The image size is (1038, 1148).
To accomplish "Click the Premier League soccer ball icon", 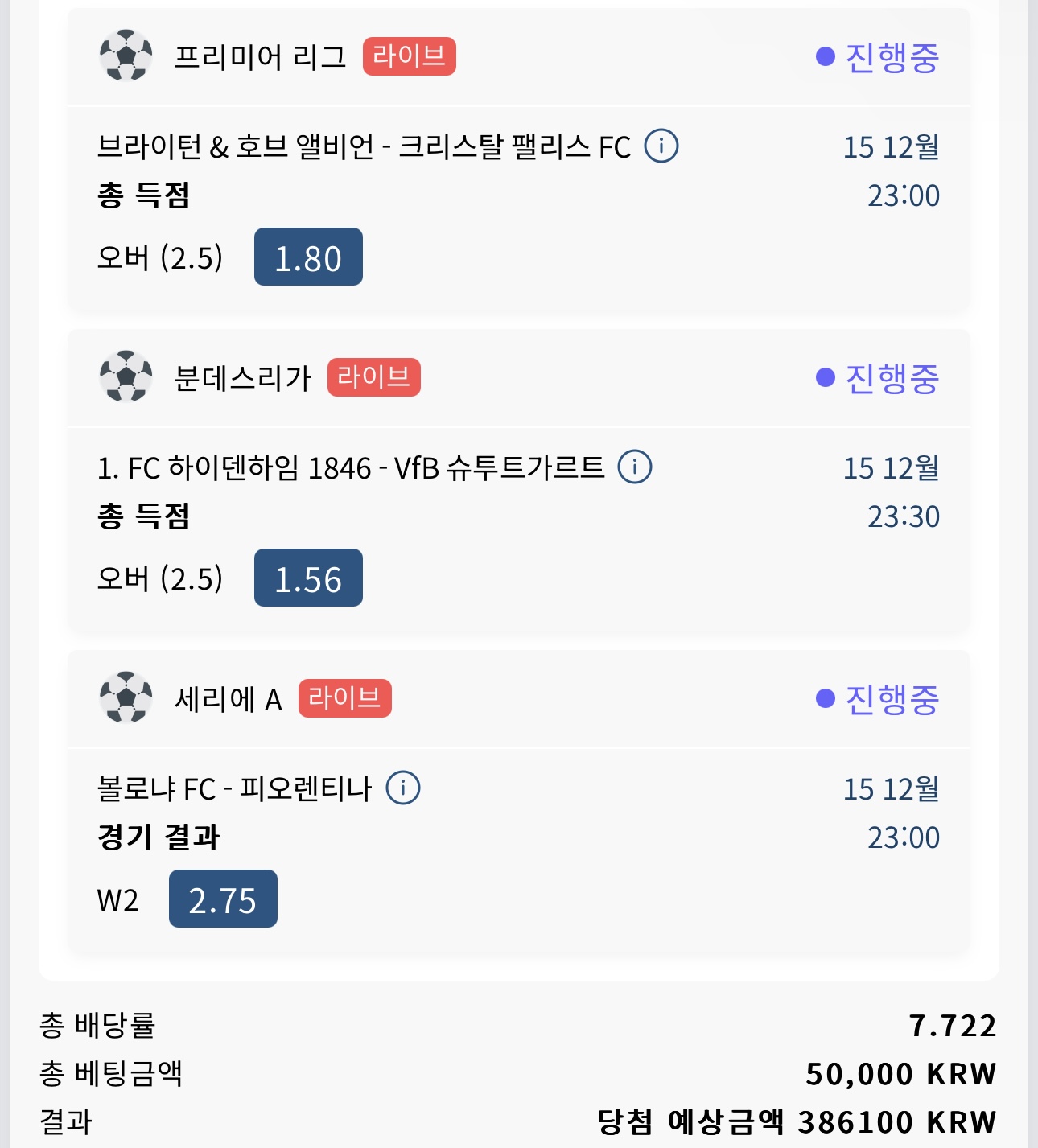I will click(x=126, y=56).
